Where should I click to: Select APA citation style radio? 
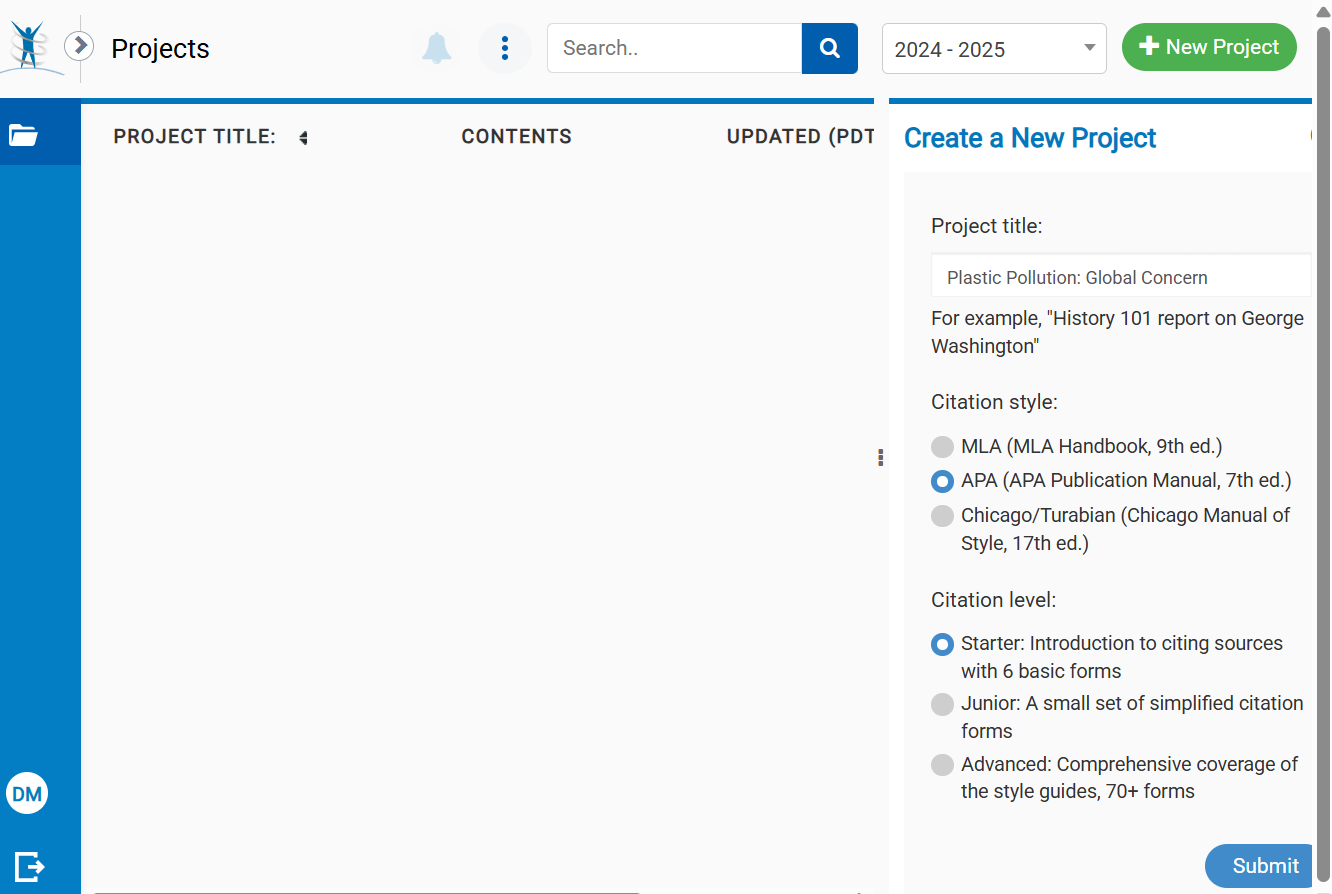click(x=942, y=481)
